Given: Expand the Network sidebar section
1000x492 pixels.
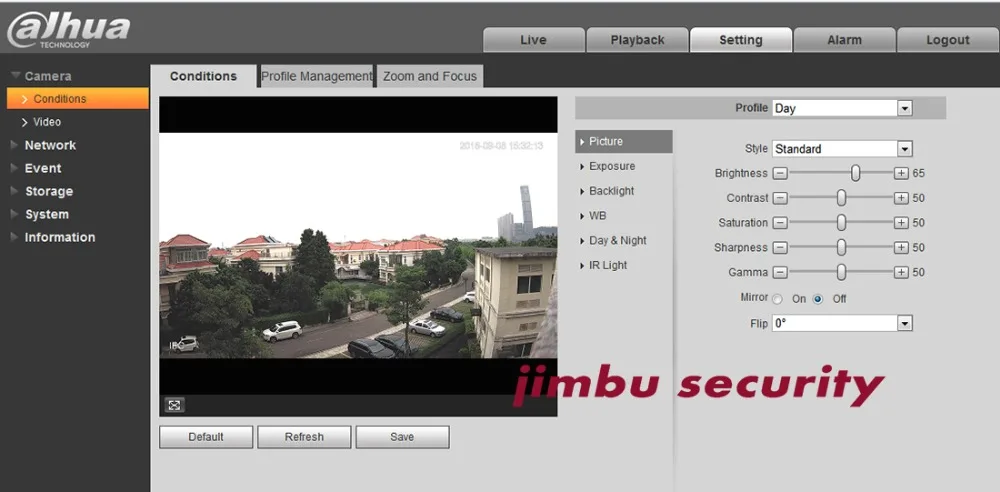Looking at the screenshot, I should (x=43, y=145).
